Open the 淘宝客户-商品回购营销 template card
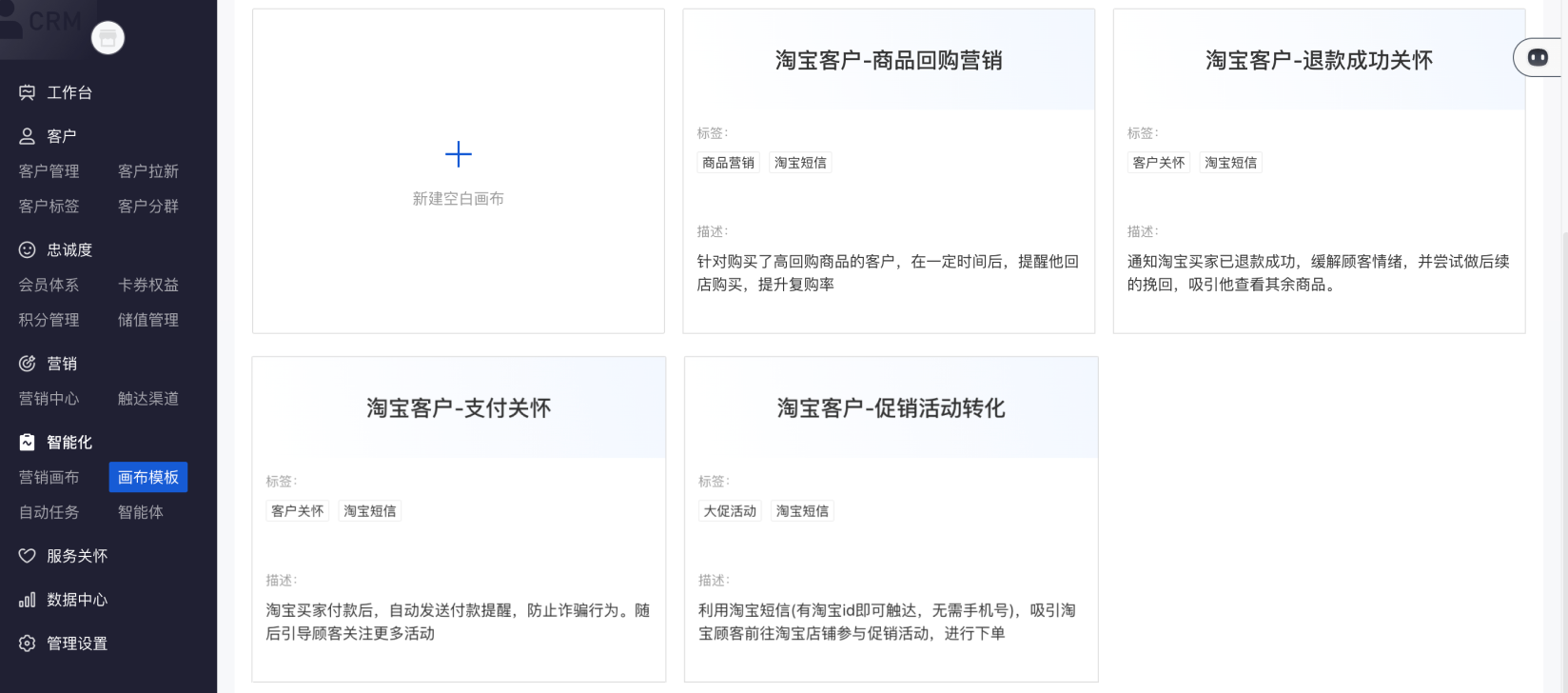Viewport: 1568px width, 693px height. pos(889,61)
